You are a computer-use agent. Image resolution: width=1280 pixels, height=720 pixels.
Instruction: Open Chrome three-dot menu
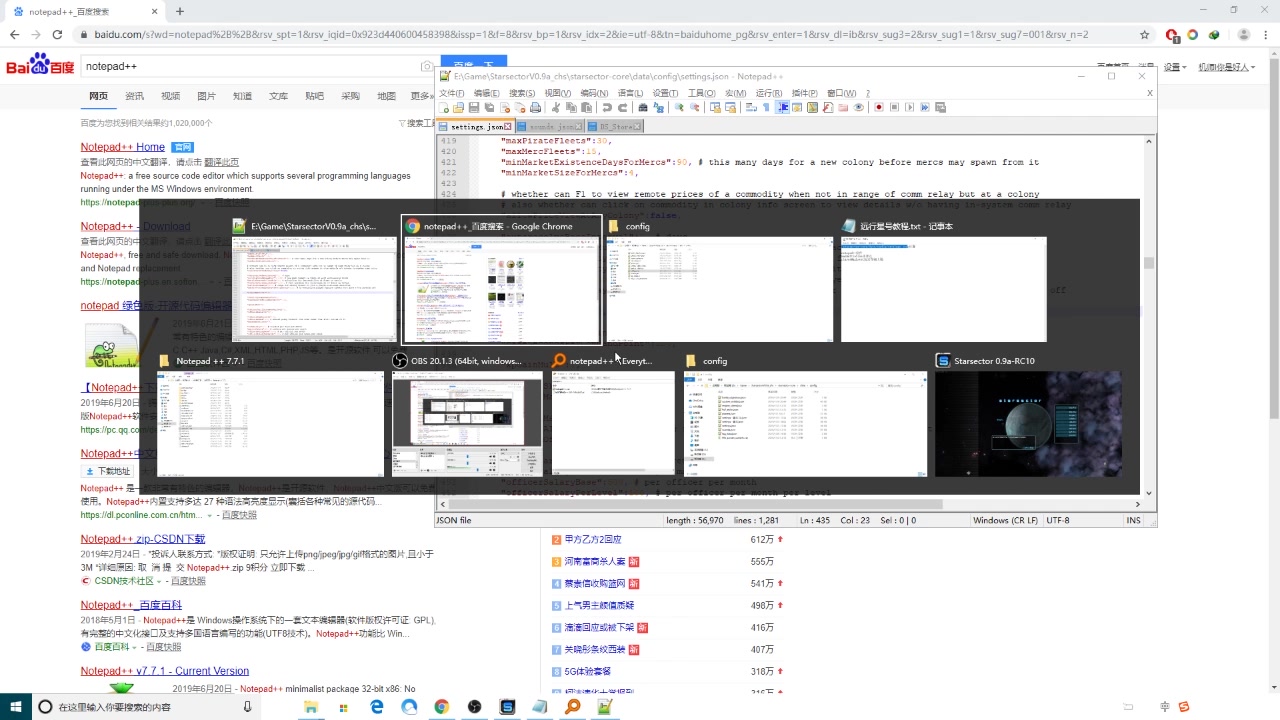(x=1265, y=34)
